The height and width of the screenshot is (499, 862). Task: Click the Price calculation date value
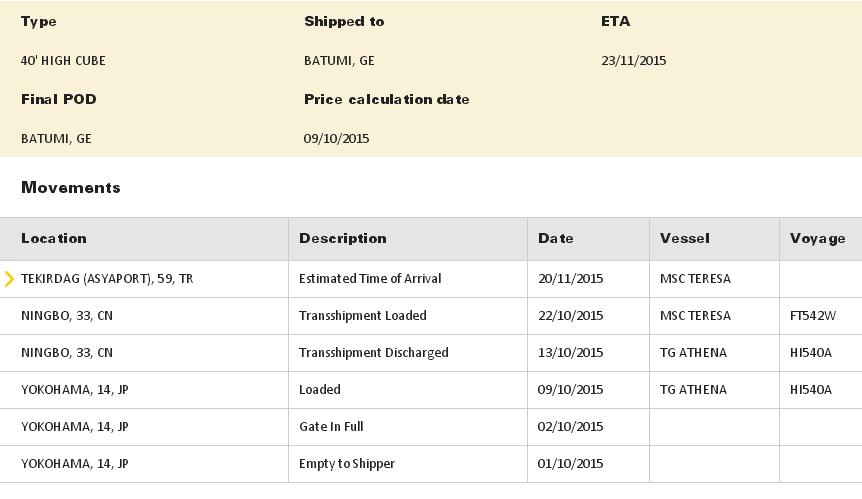pos(337,139)
